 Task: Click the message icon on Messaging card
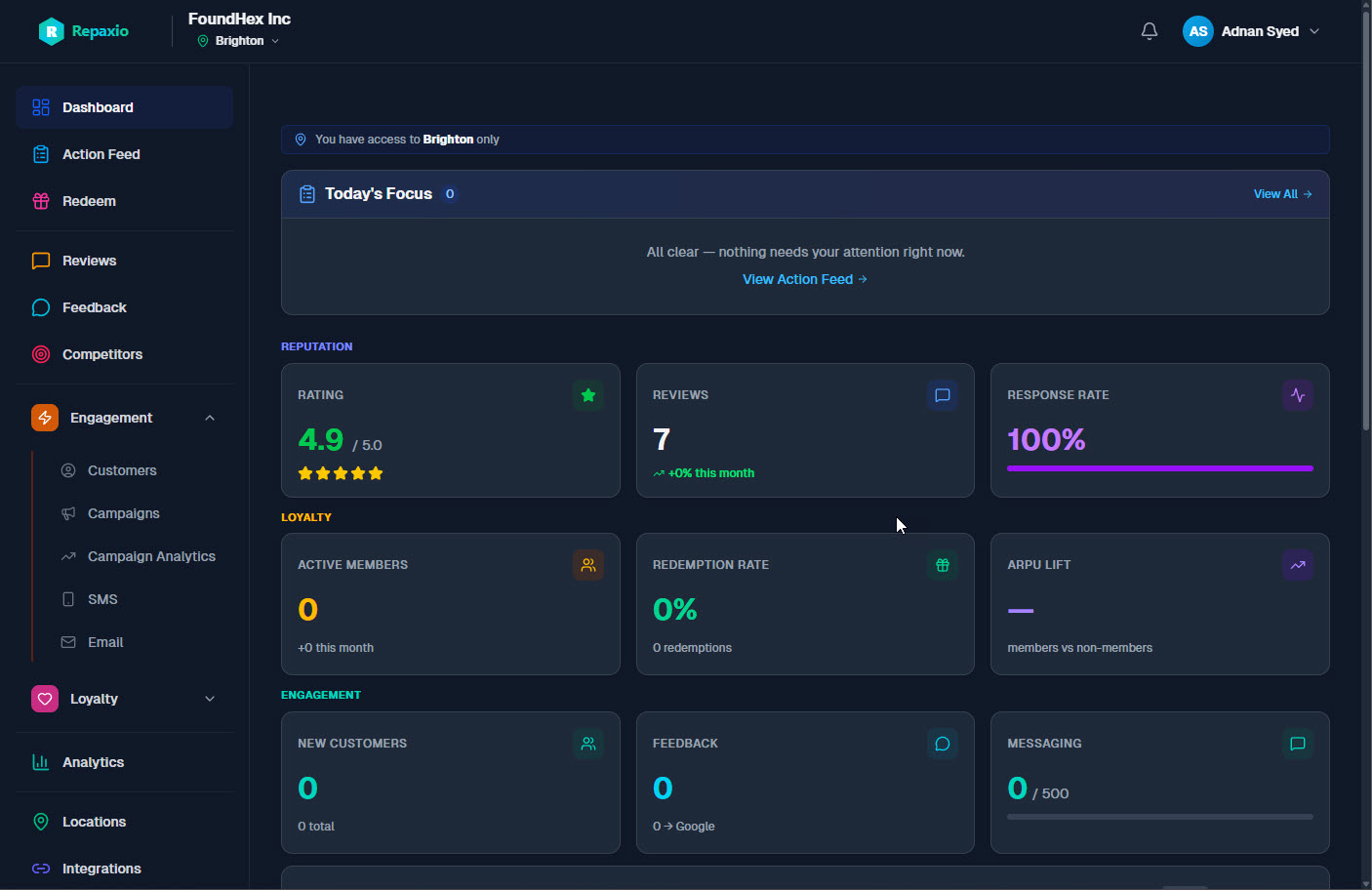pyautogui.click(x=1298, y=744)
